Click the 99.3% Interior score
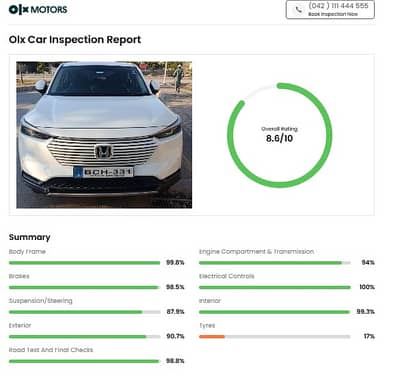The image size is (400, 376). [366, 312]
